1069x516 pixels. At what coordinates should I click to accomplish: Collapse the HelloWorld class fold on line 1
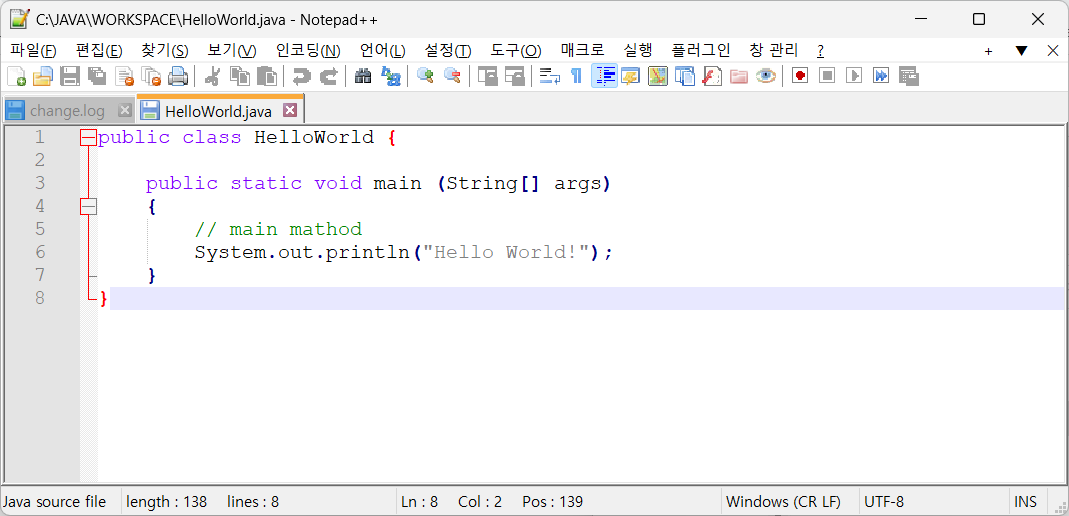point(89,138)
